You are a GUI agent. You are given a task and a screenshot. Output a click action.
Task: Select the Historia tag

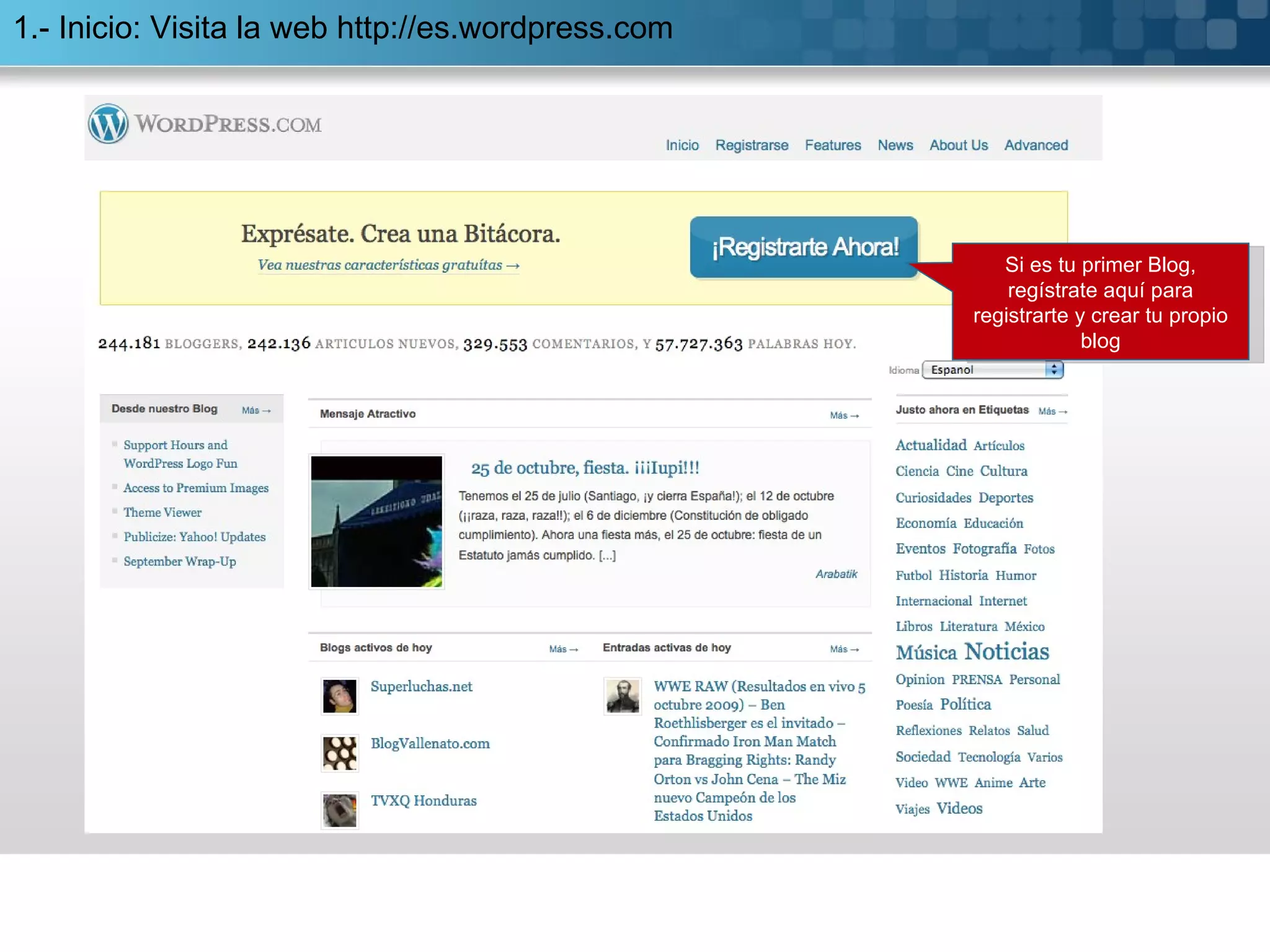click(963, 575)
